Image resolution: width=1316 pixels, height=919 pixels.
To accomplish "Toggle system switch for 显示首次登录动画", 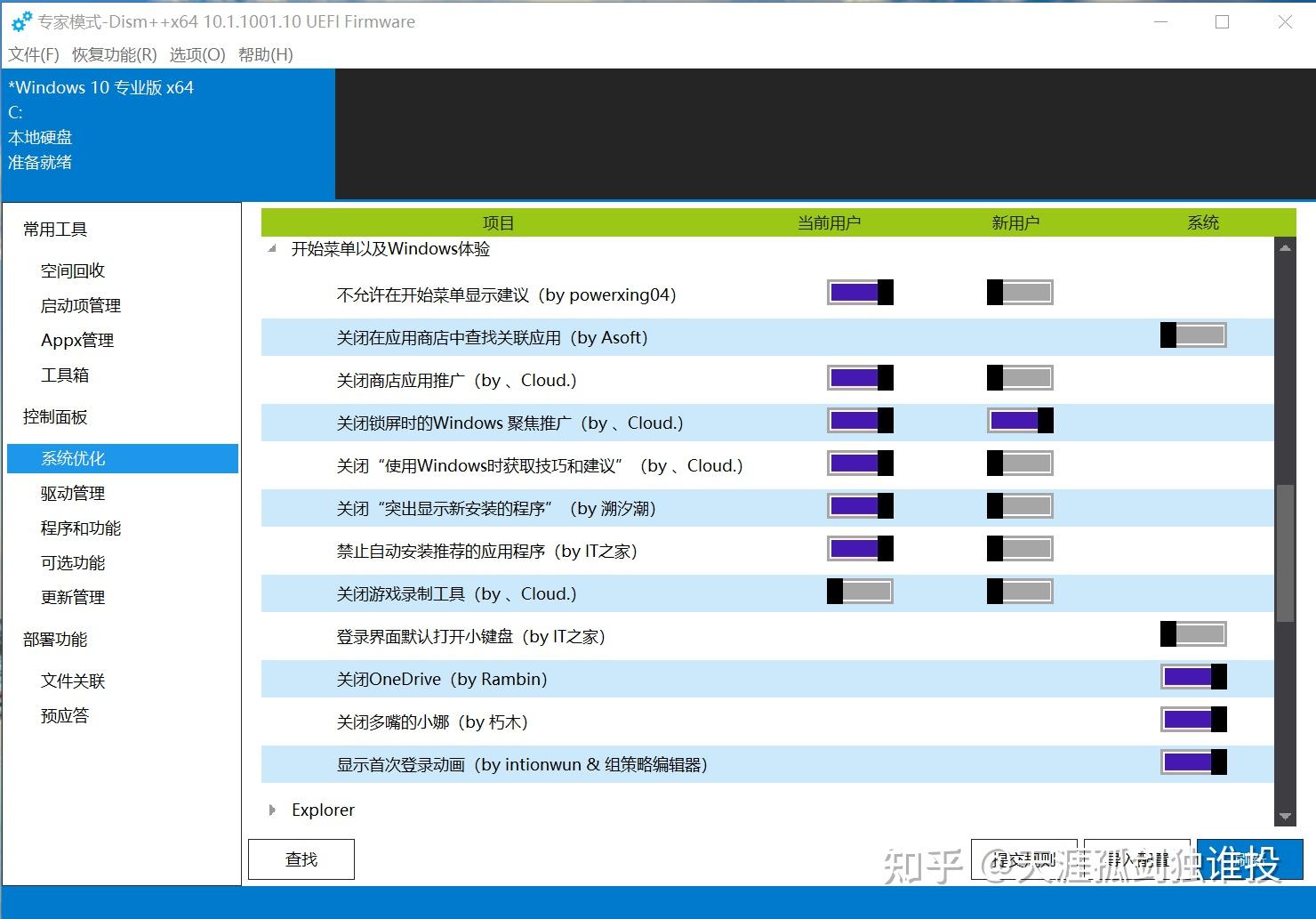I will (x=1193, y=762).
